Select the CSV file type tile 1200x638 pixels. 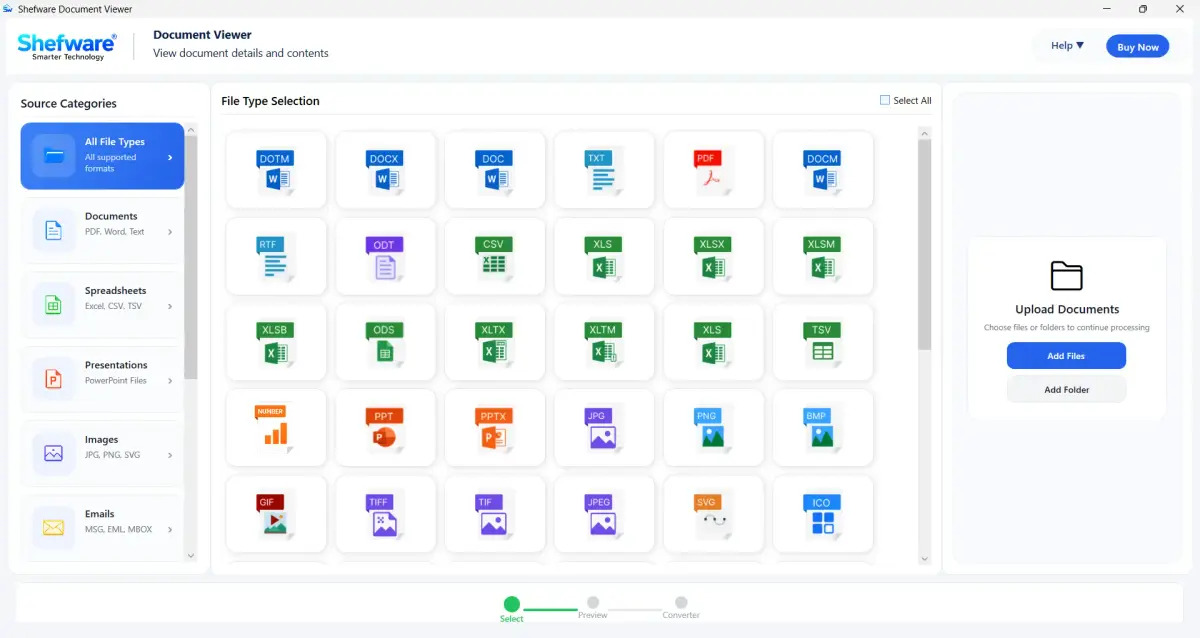[x=495, y=257]
